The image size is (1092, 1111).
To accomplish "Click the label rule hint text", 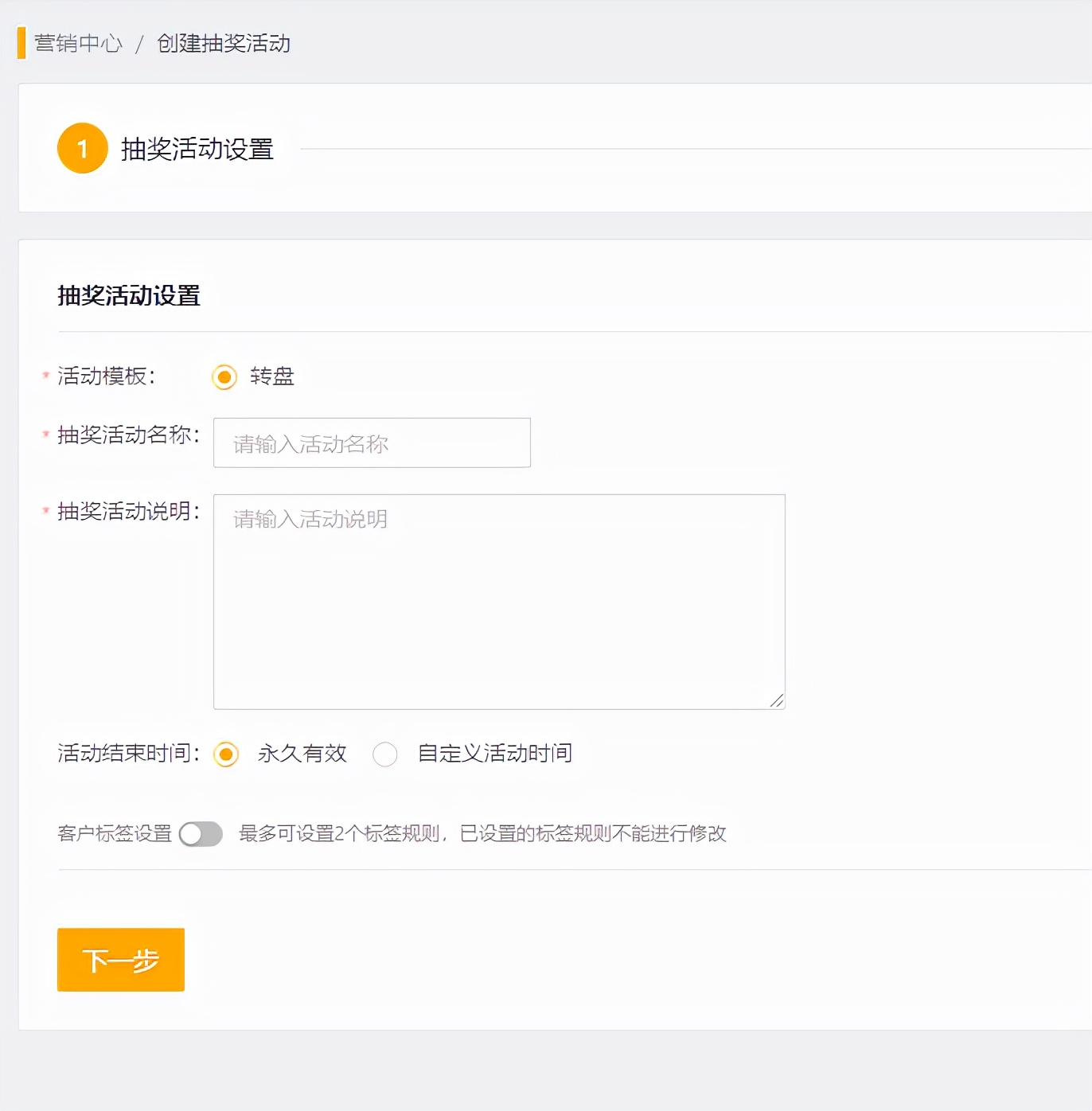I will tap(481, 835).
